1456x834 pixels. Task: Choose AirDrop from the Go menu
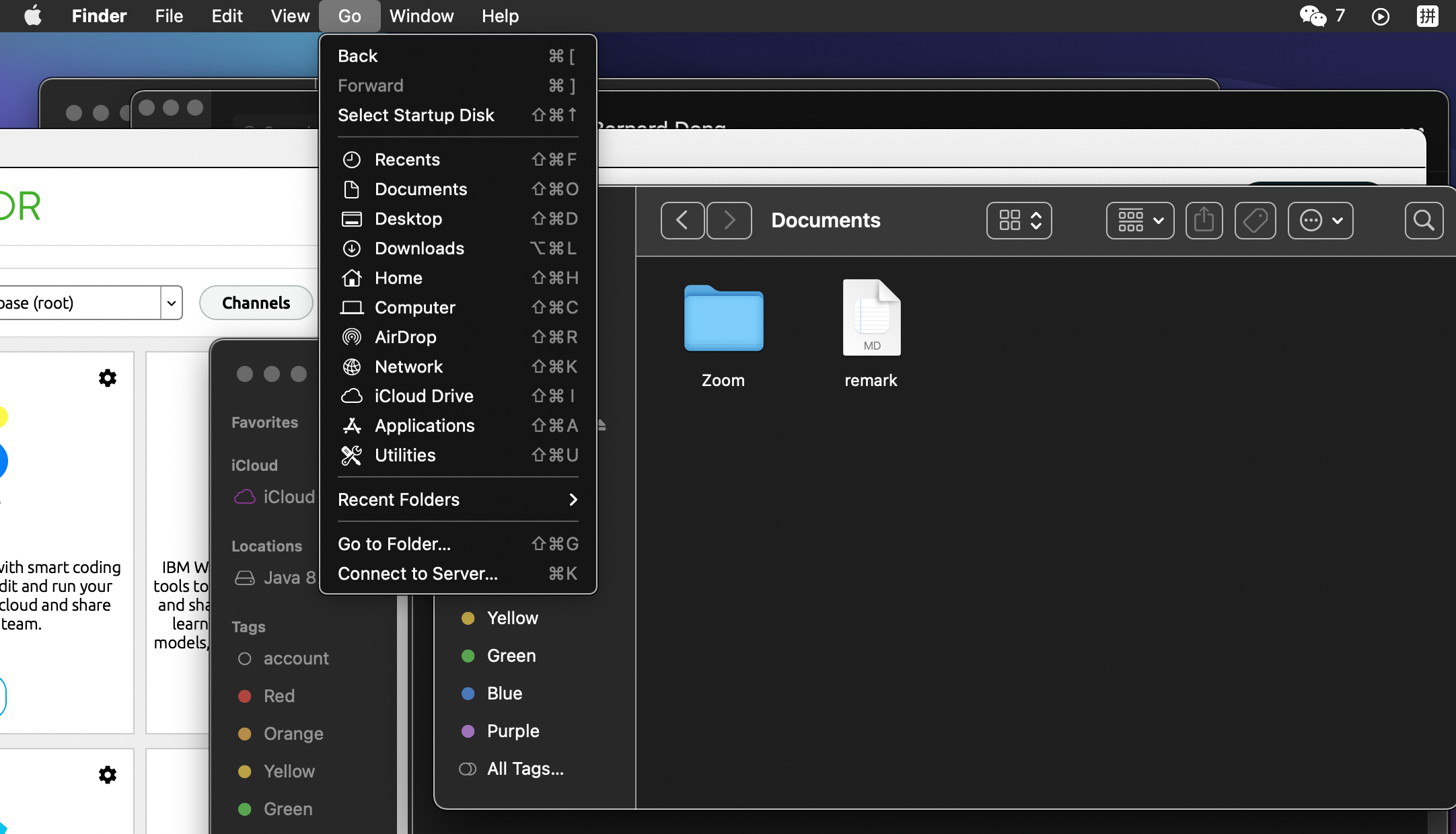point(458,337)
